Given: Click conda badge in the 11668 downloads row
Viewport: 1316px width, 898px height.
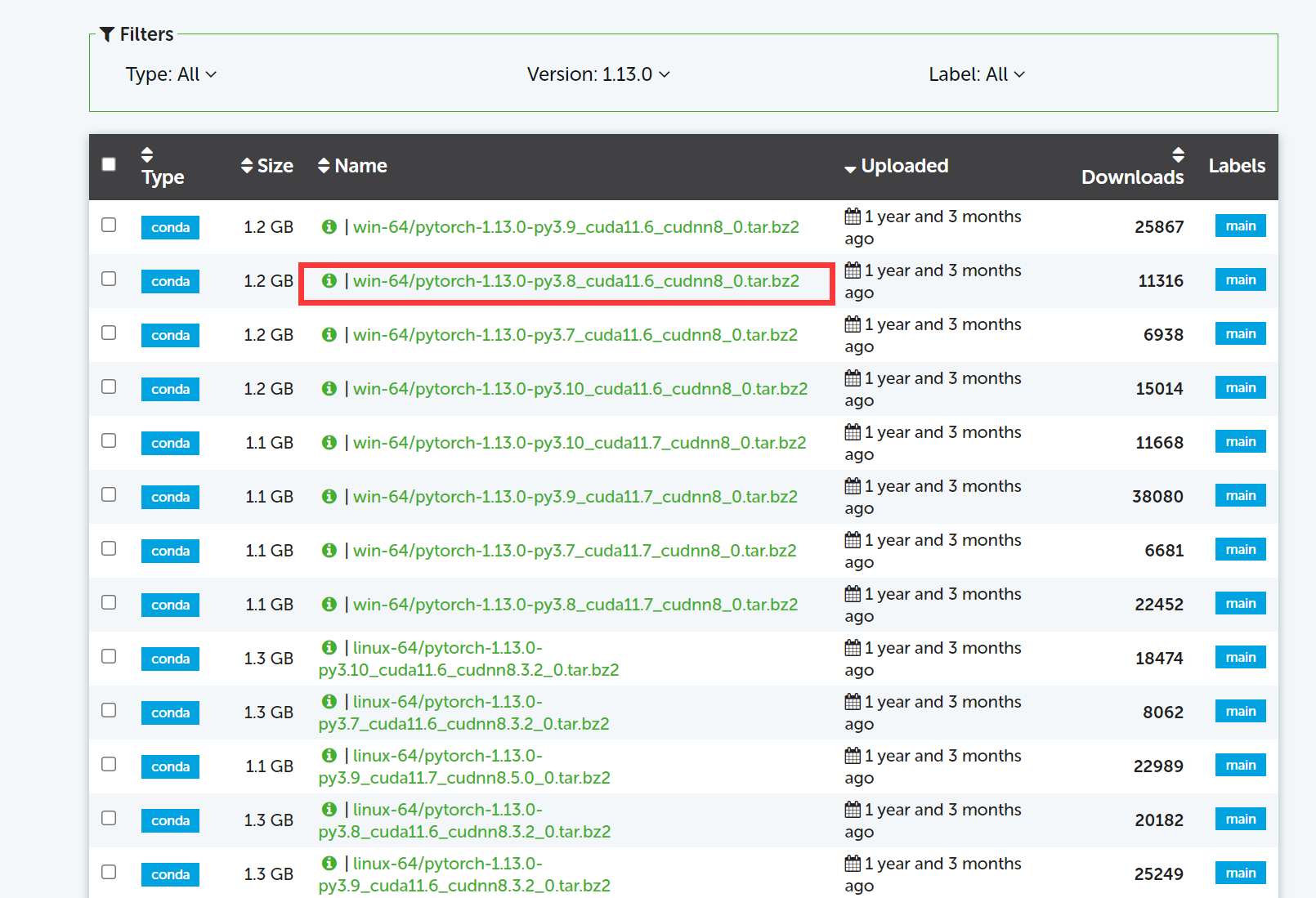Looking at the screenshot, I should (170, 443).
